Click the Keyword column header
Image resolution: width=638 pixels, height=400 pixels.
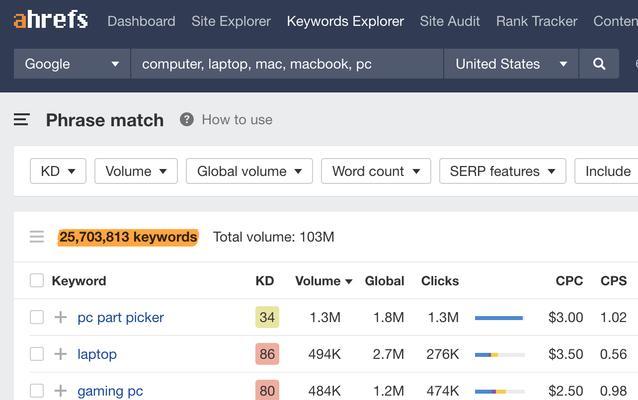click(79, 281)
